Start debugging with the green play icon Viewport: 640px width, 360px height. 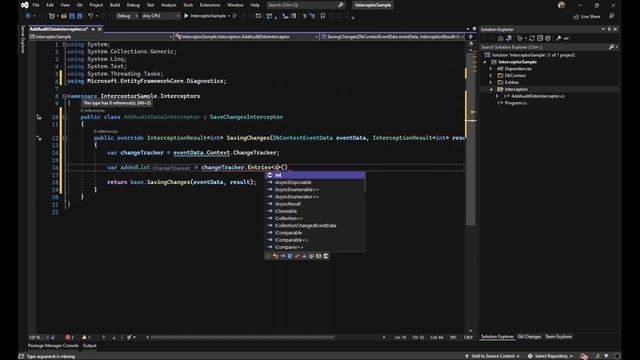(186, 16)
